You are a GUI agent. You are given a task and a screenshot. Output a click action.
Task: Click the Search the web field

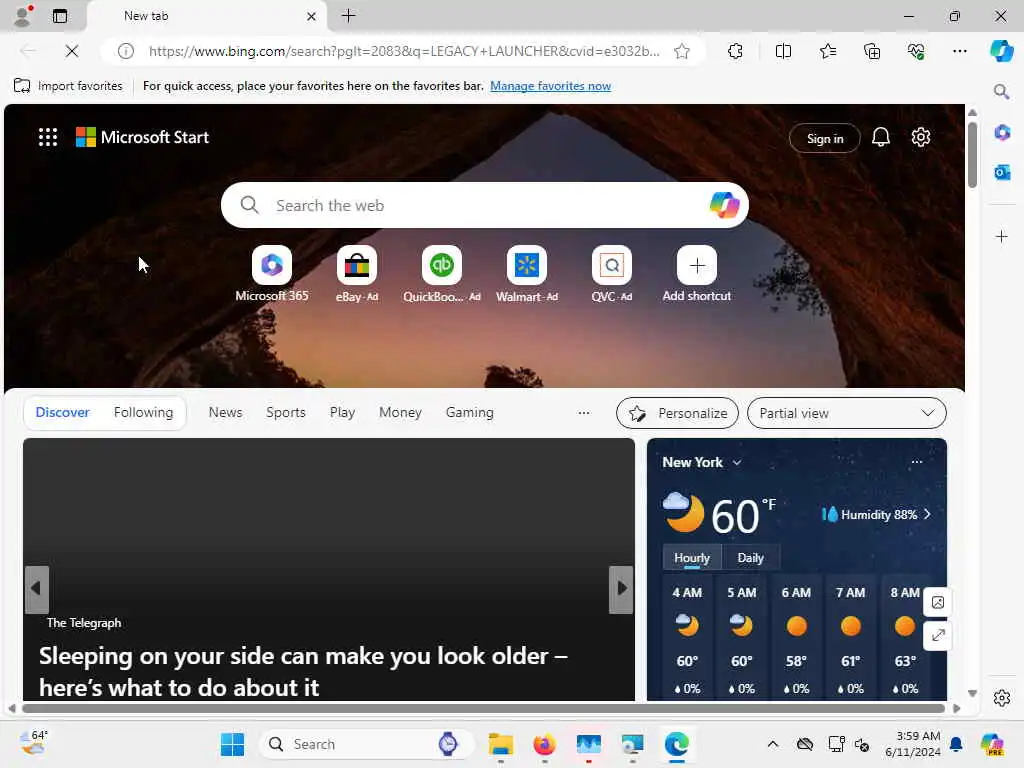pyautogui.click(x=485, y=205)
